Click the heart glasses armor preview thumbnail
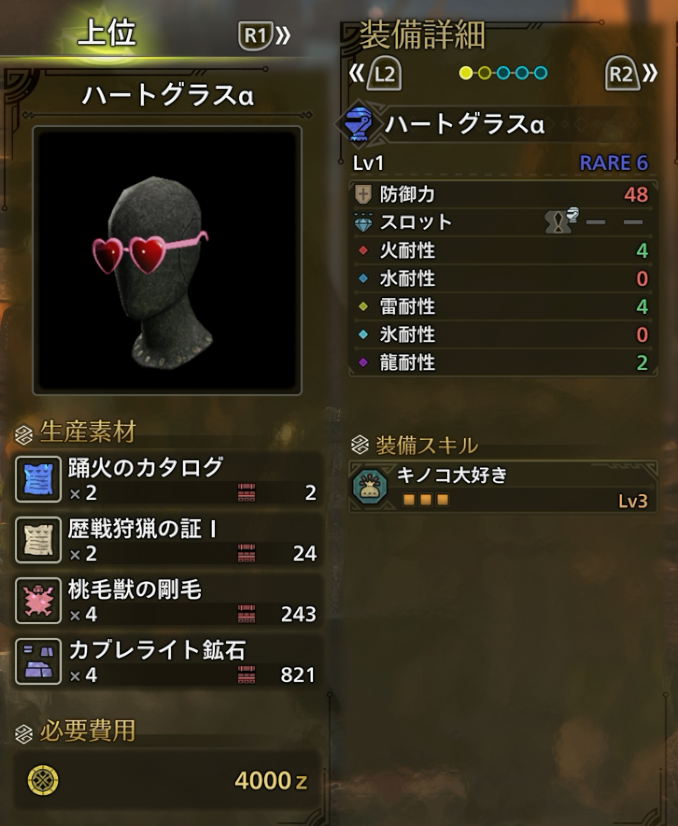This screenshot has width=678, height=826. tap(167, 260)
